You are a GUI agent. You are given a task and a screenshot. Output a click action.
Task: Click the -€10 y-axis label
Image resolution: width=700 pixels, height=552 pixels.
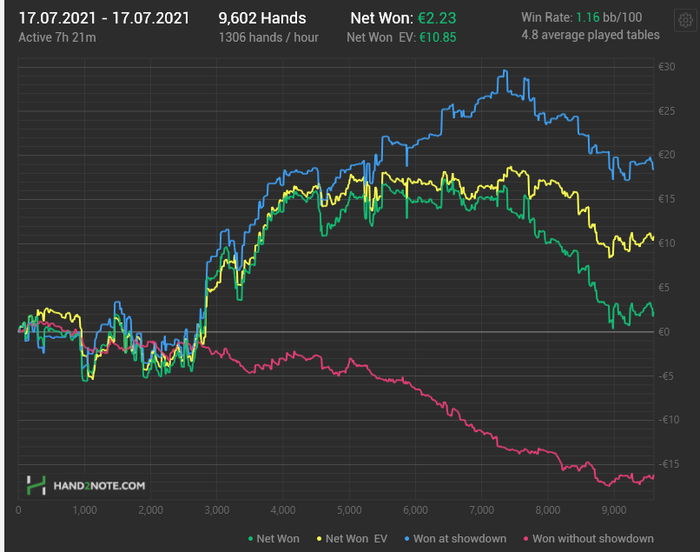(x=669, y=420)
